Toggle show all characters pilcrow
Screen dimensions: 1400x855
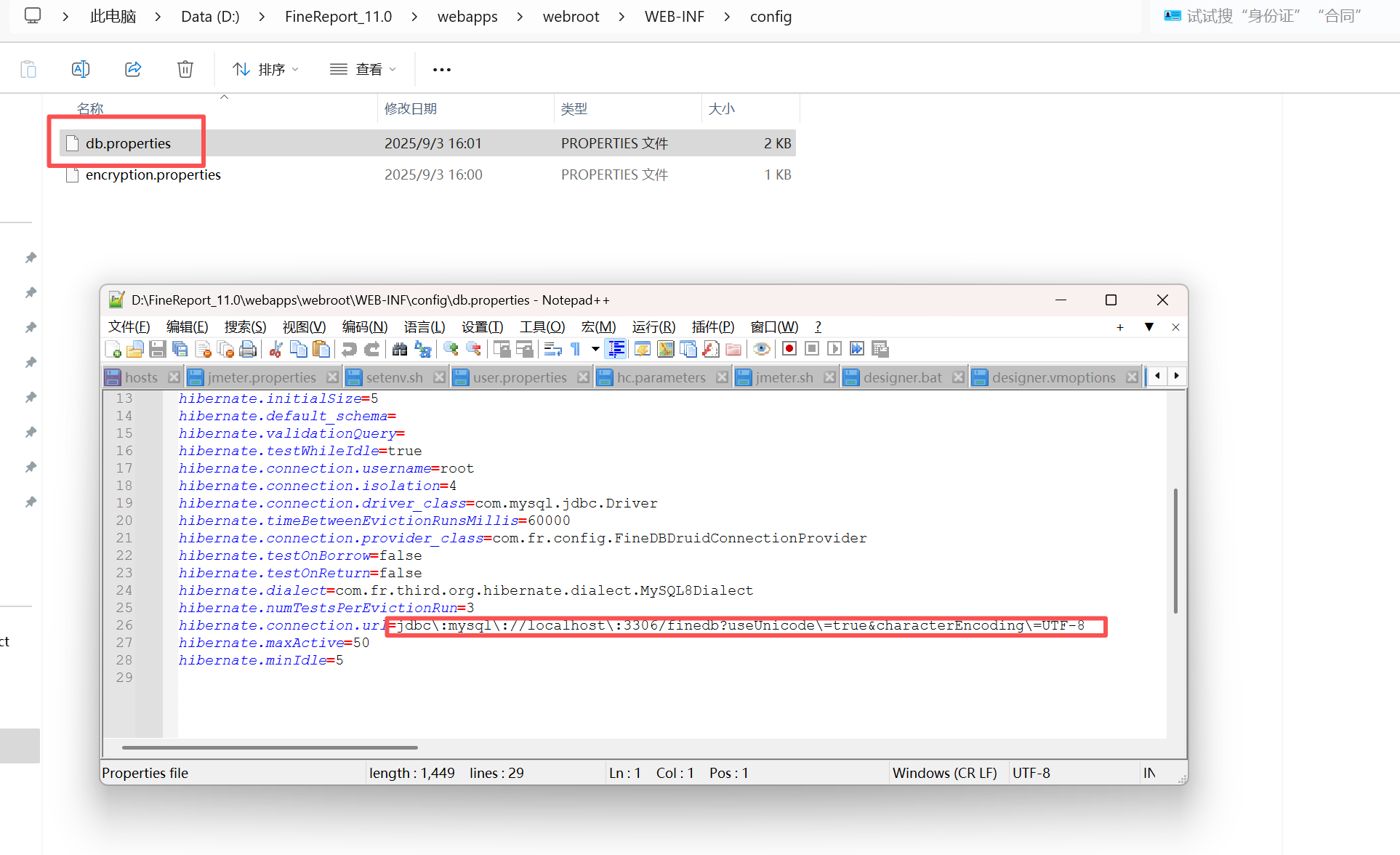pos(576,349)
